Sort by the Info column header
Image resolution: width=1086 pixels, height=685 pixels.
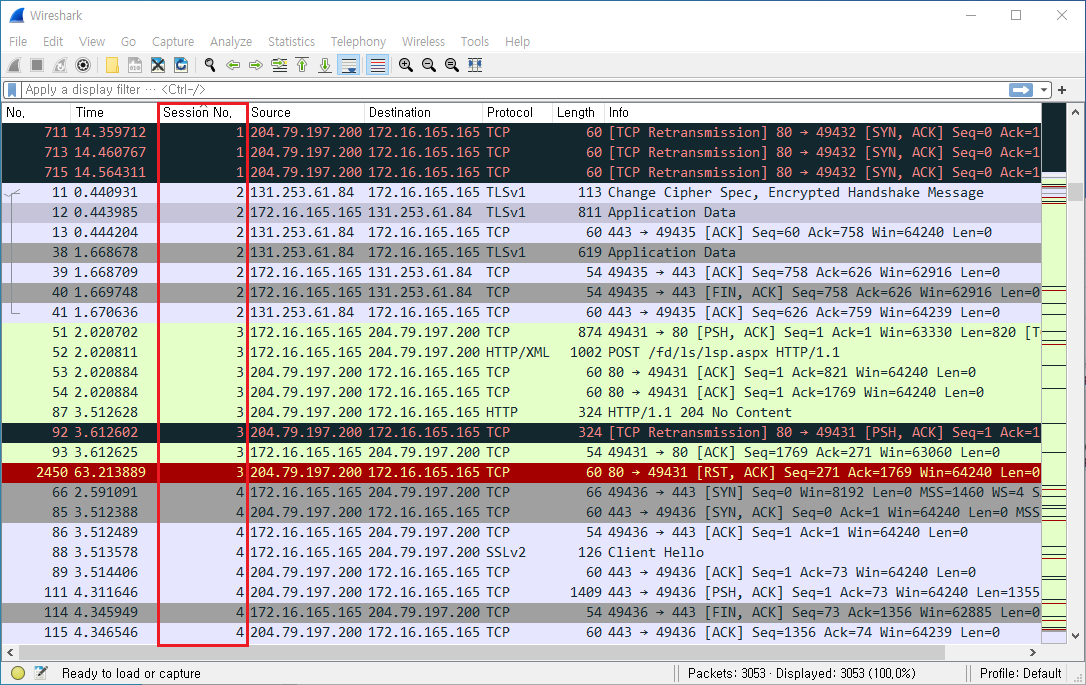(823, 112)
